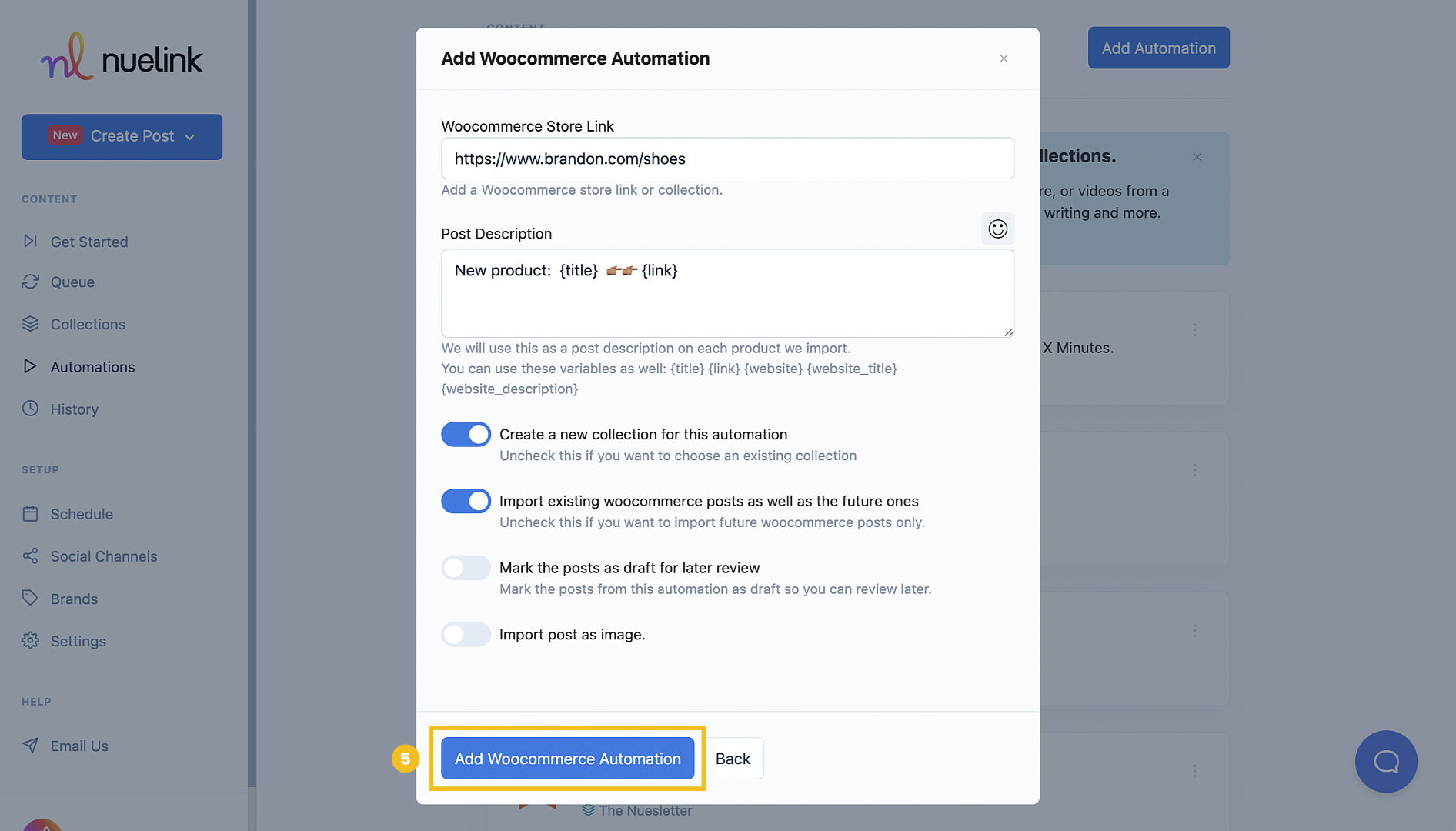This screenshot has height=831, width=1456.
Task: Enable Import post as image toggle
Action: [466, 635]
